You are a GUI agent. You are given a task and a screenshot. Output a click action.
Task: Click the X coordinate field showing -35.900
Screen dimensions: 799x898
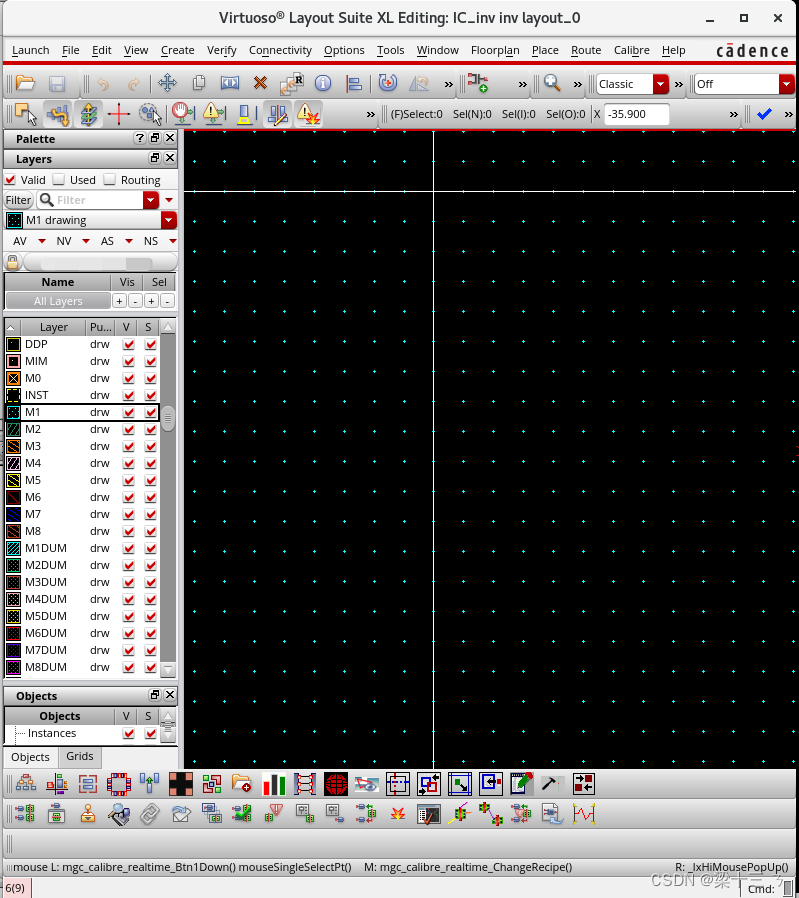[x=636, y=115]
